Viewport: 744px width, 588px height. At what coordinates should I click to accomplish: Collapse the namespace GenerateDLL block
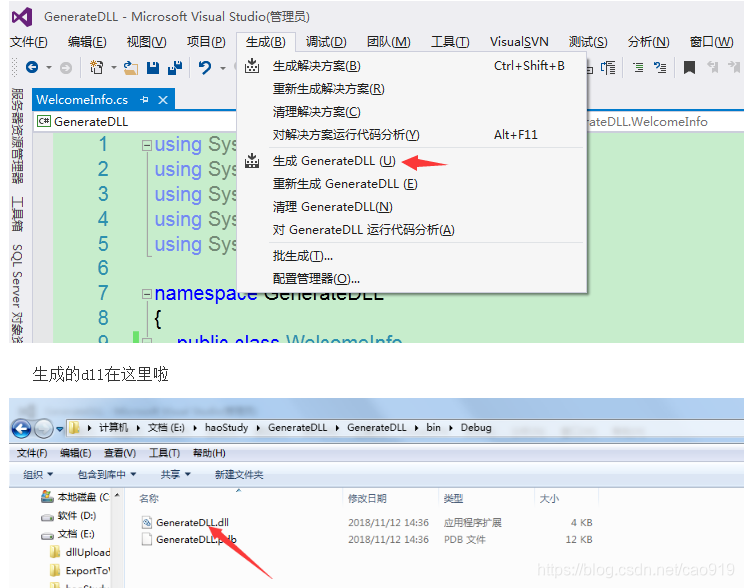click(x=147, y=294)
